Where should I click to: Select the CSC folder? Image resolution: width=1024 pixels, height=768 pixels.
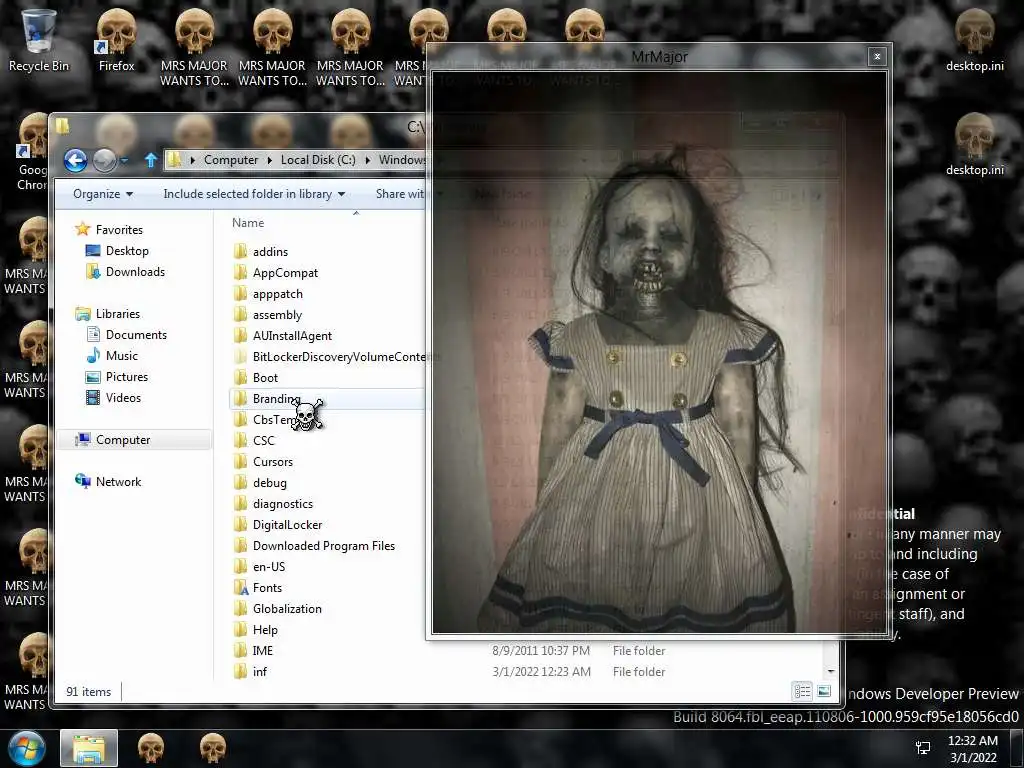click(254, 441)
